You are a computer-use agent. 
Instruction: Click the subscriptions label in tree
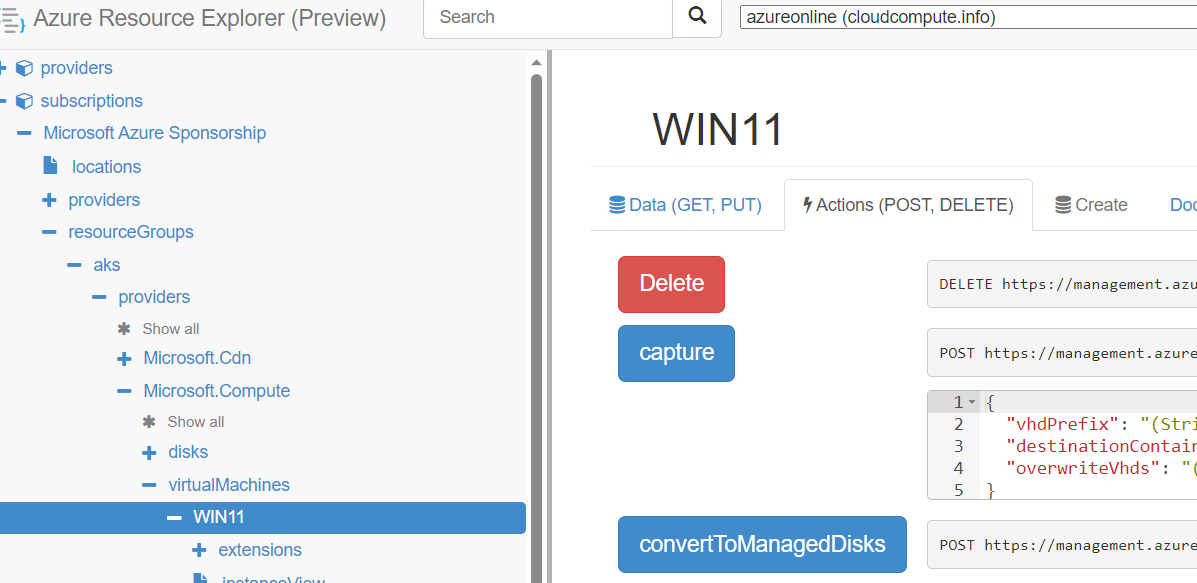[x=92, y=101]
